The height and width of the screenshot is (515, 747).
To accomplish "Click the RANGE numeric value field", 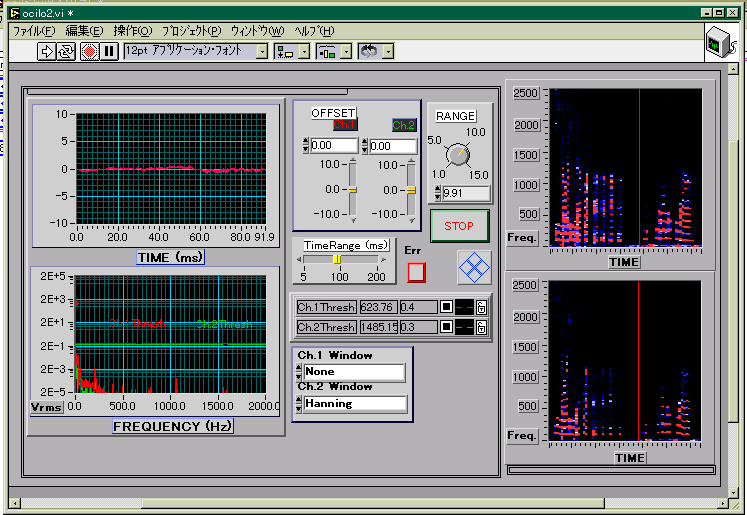I will pyautogui.click(x=465, y=193).
